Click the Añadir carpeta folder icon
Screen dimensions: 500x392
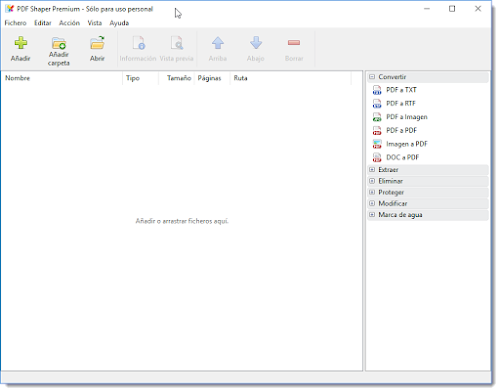[59, 43]
